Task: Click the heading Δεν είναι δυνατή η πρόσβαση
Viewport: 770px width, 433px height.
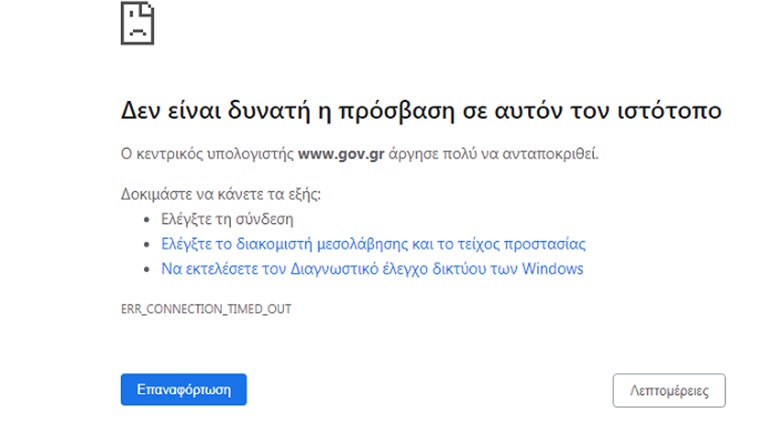Action: [420, 110]
